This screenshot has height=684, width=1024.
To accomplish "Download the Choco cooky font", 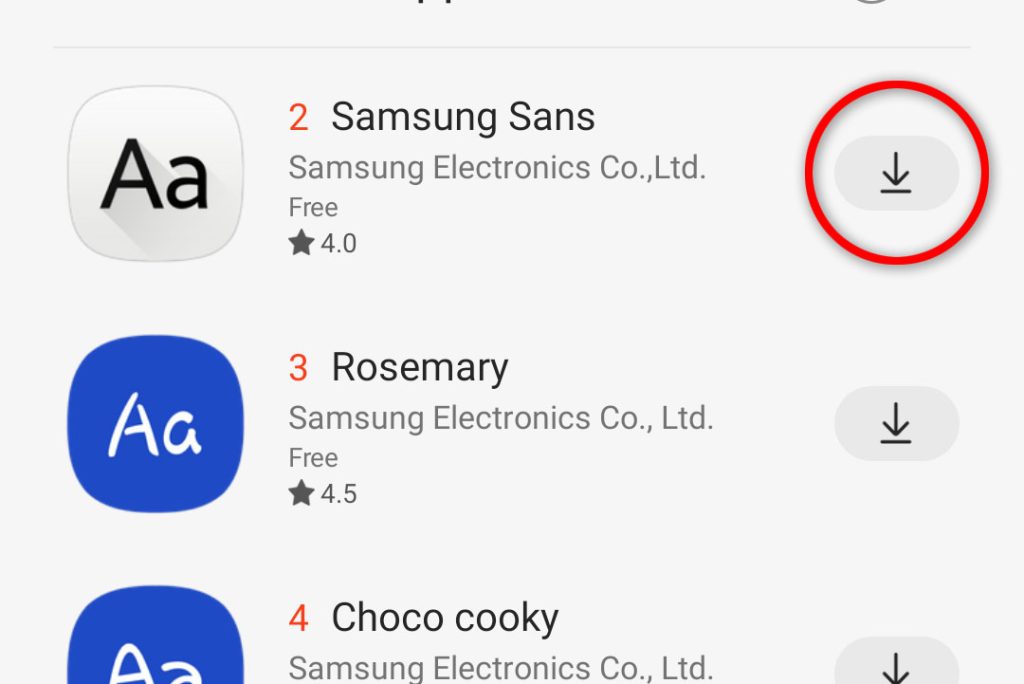I will [x=896, y=660].
